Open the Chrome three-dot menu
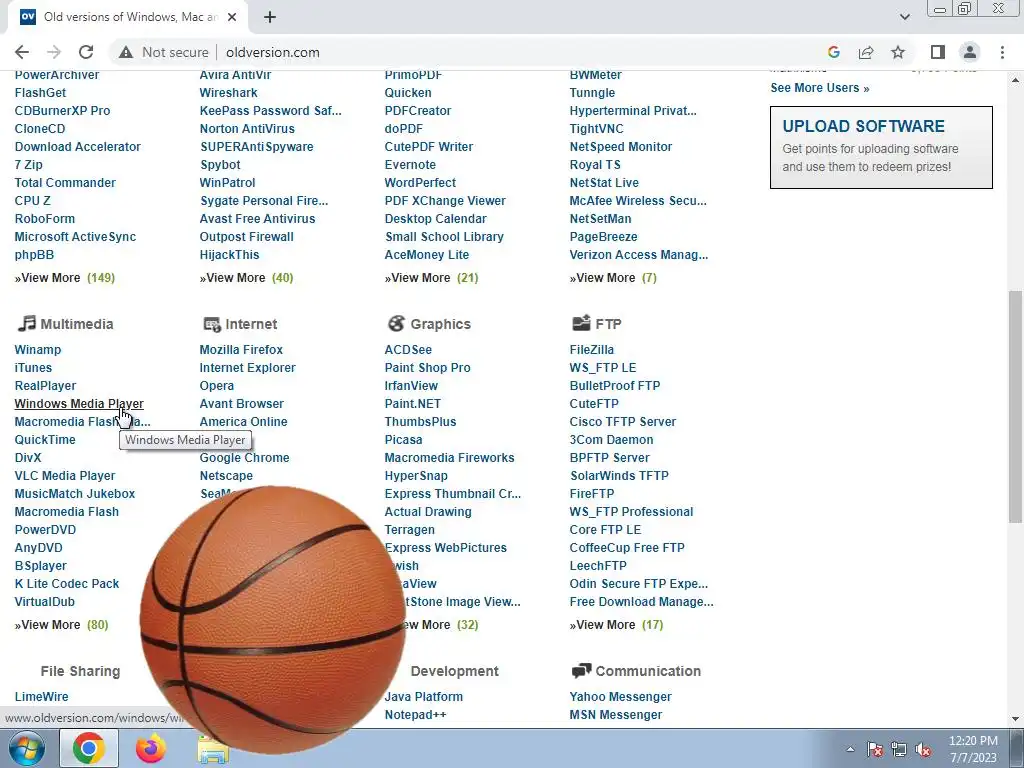 point(1002,52)
